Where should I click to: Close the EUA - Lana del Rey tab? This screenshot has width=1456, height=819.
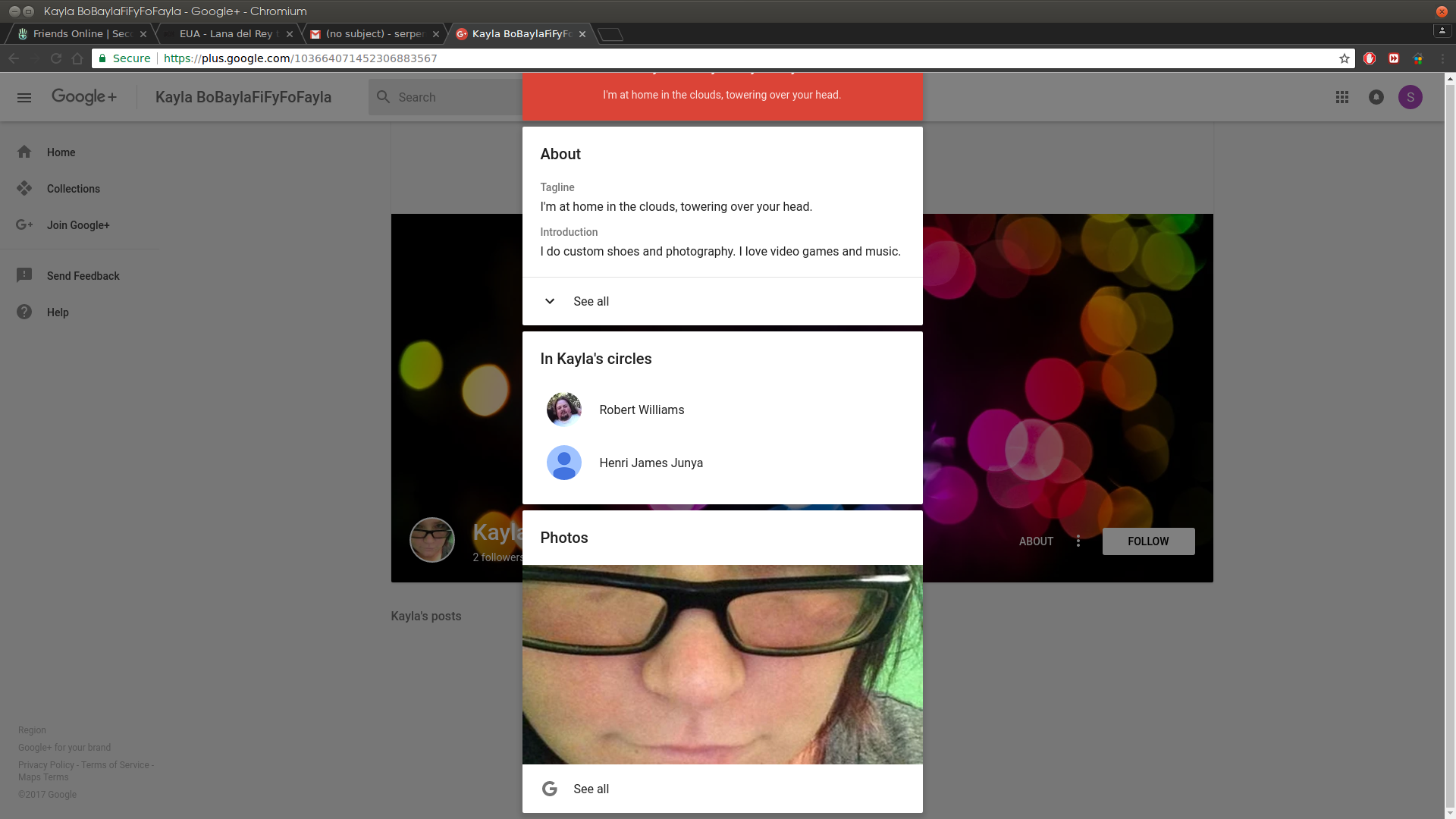290,34
